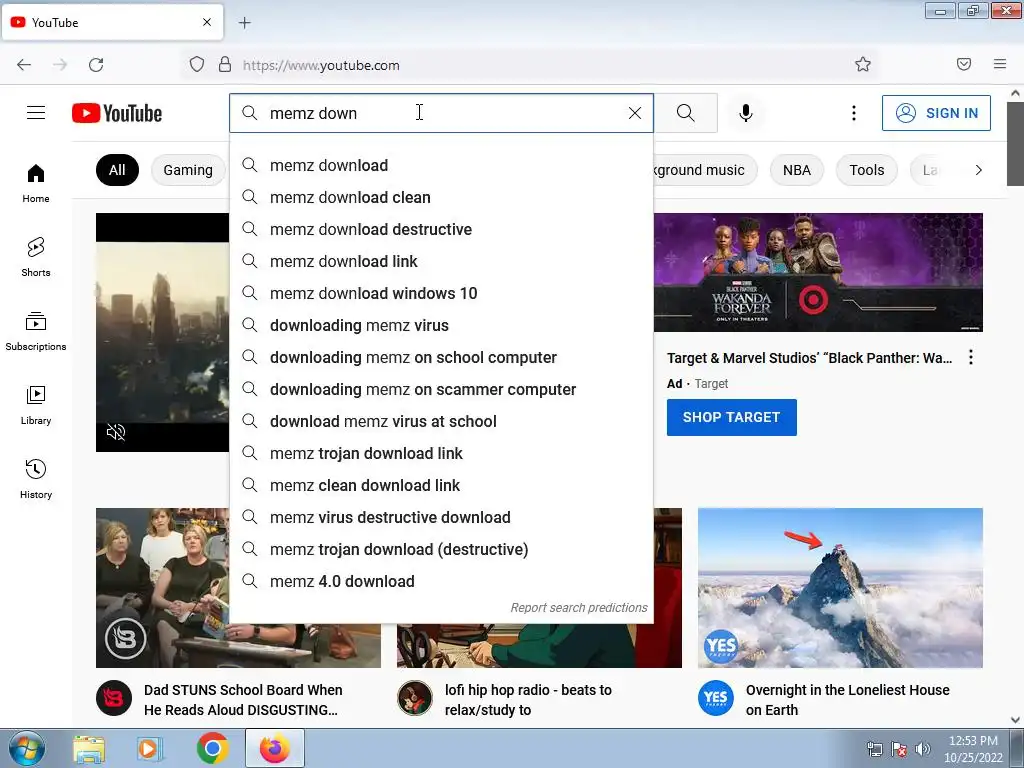1024x768 pixels.
Task: Open Wakanda Forever ad banner thumbnail
Action: [818, 272]
